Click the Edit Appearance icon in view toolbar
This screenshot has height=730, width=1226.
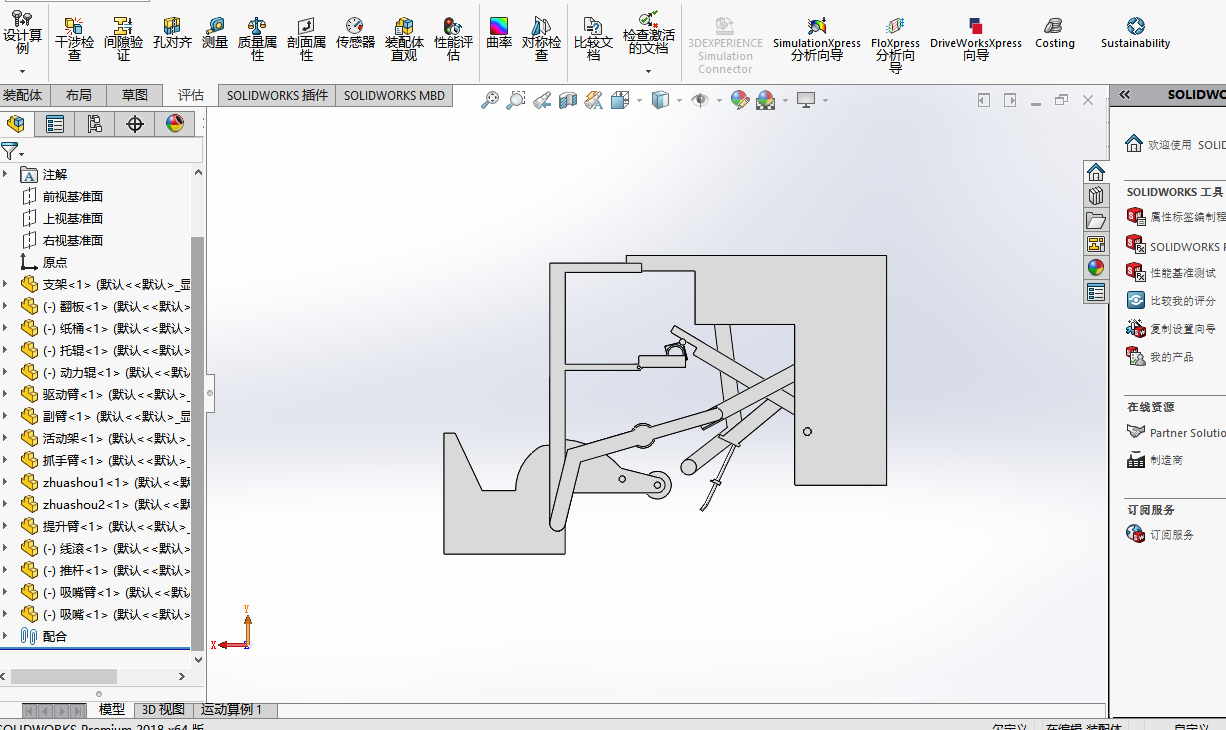click(x=740, y=100)
